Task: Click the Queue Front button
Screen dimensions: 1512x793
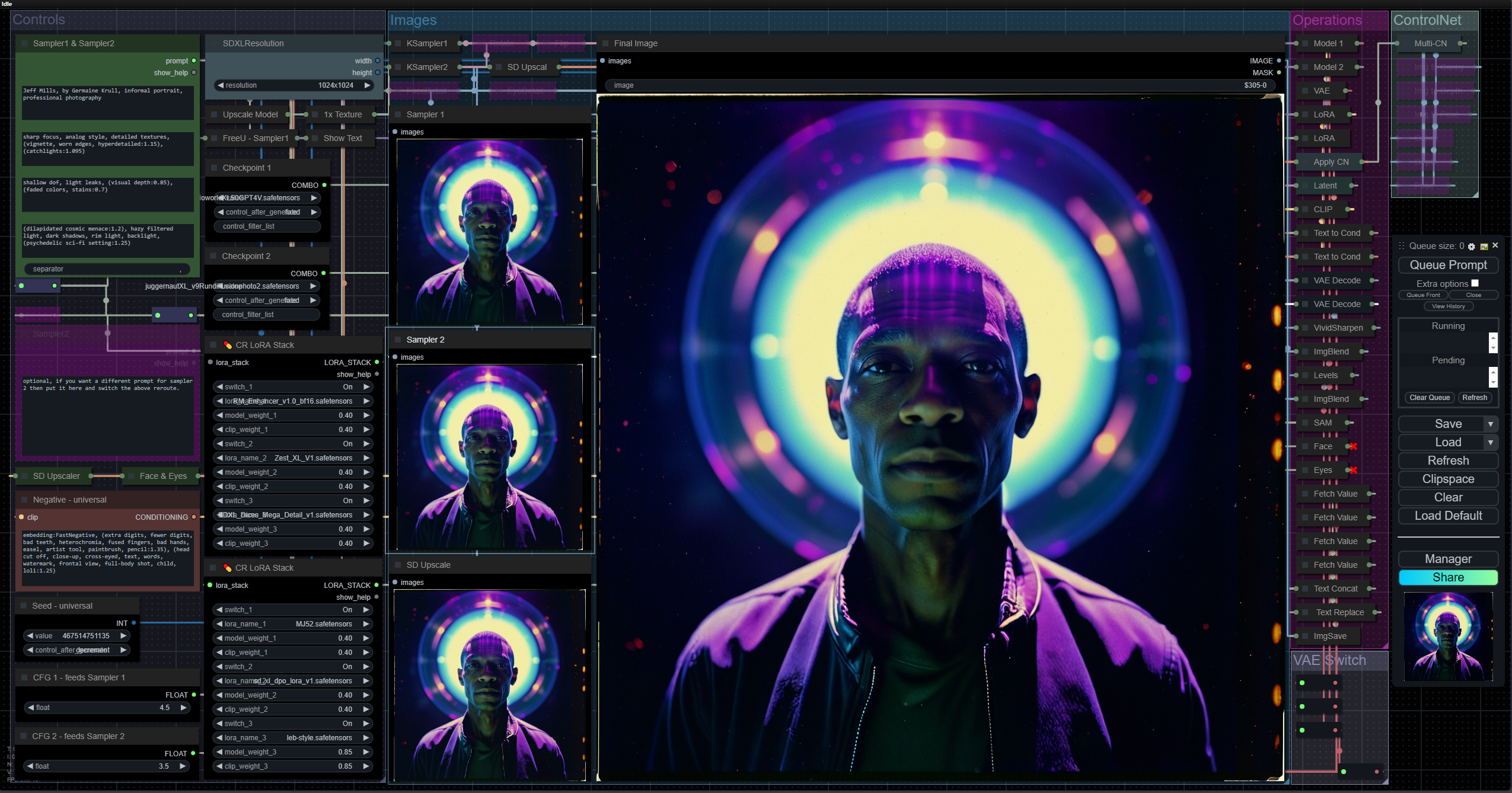Action: pyautogui.click(x=1423, y=295)
